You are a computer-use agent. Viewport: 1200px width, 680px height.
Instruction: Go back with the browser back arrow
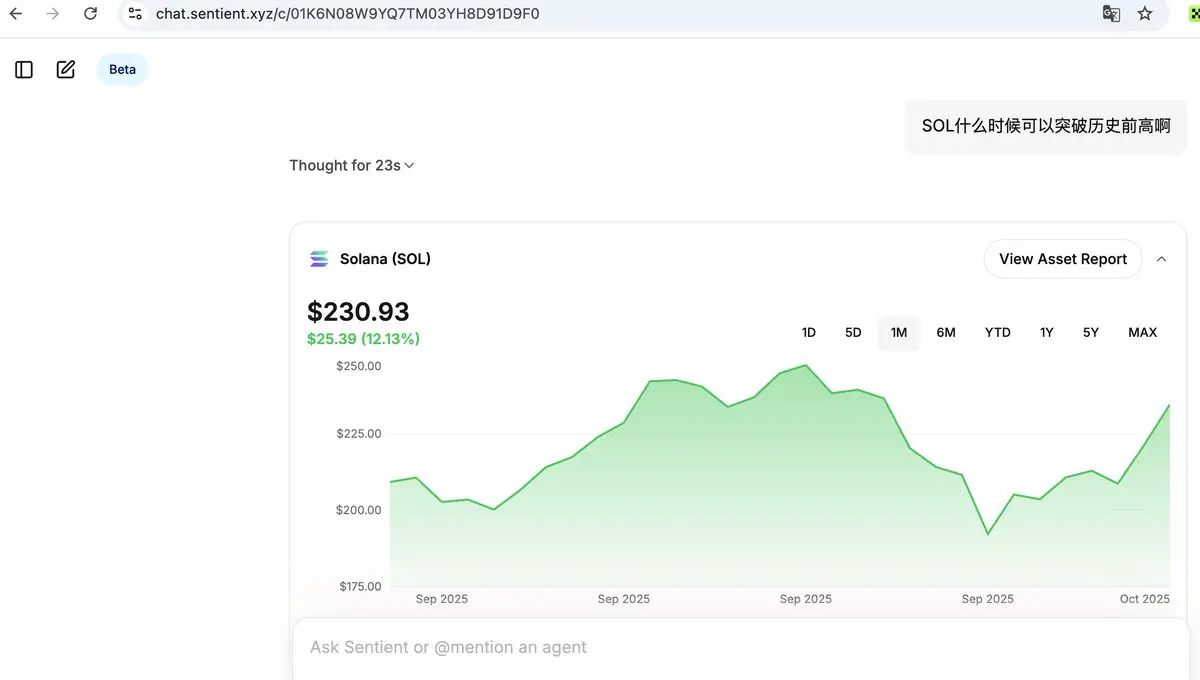pos(16,14)
